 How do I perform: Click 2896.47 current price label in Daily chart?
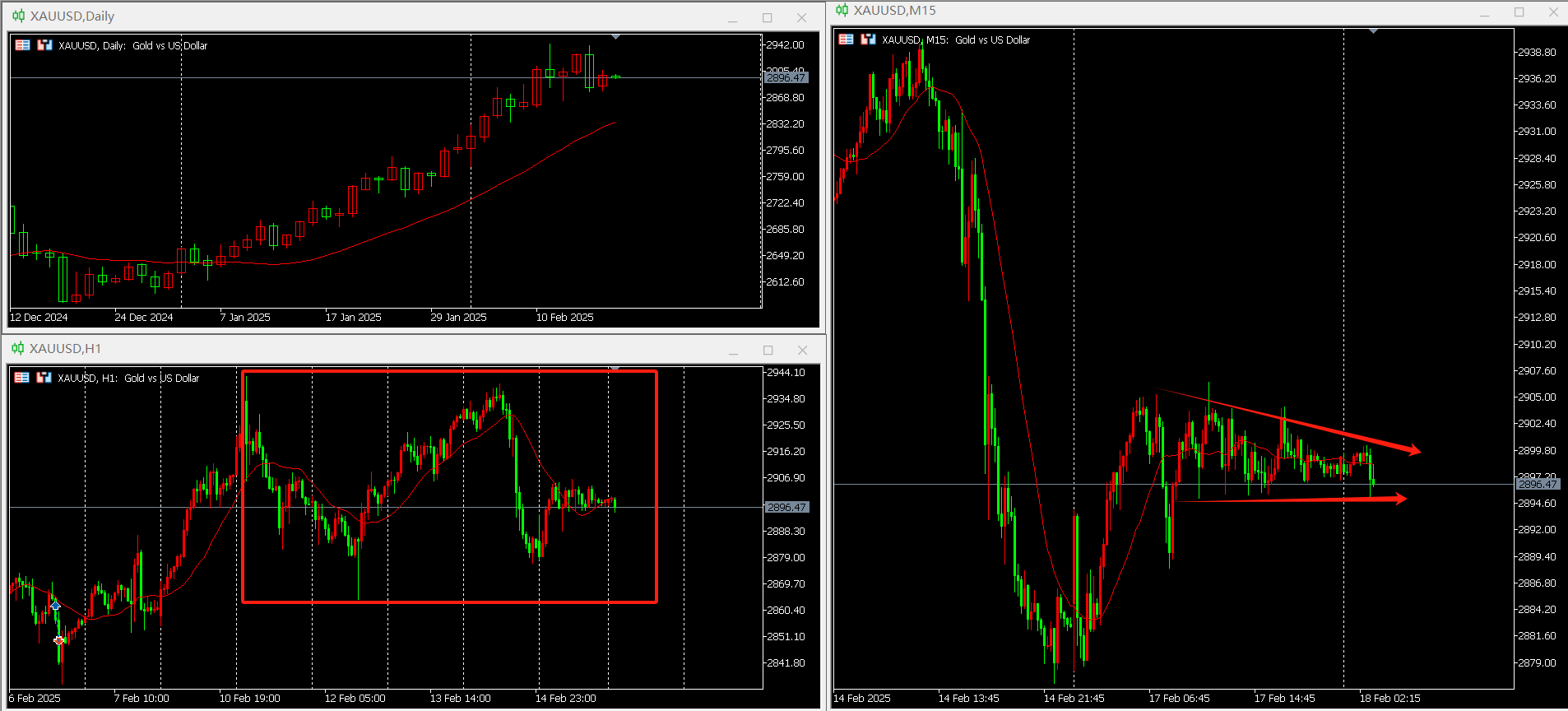[x=786, y=77]
